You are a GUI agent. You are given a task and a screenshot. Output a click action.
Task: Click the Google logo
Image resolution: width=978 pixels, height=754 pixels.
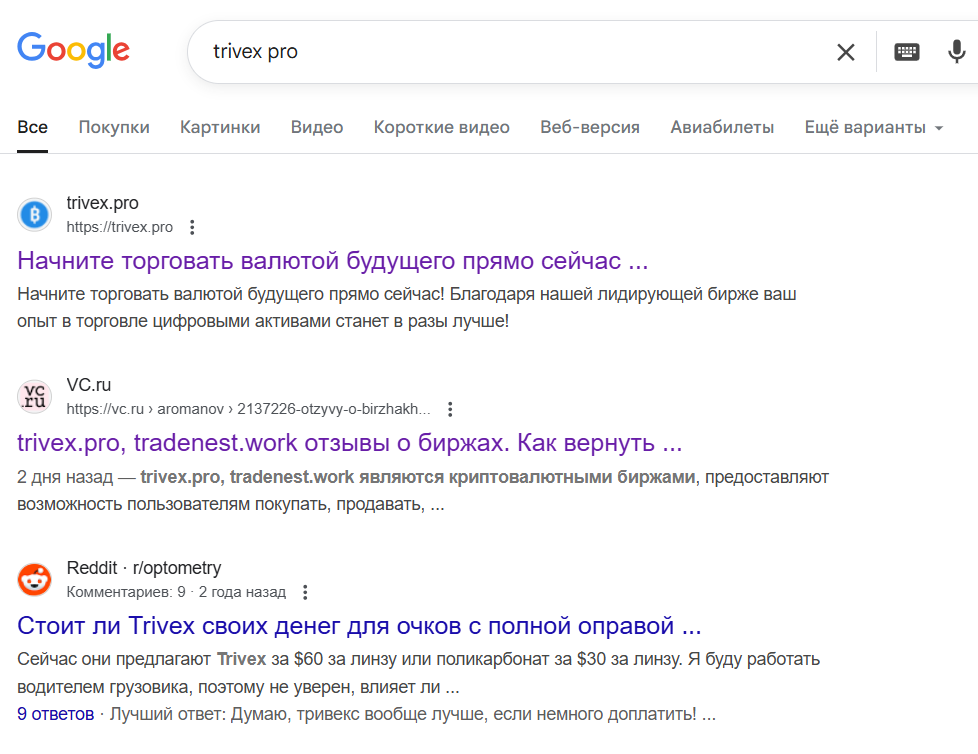click(73, 50)
